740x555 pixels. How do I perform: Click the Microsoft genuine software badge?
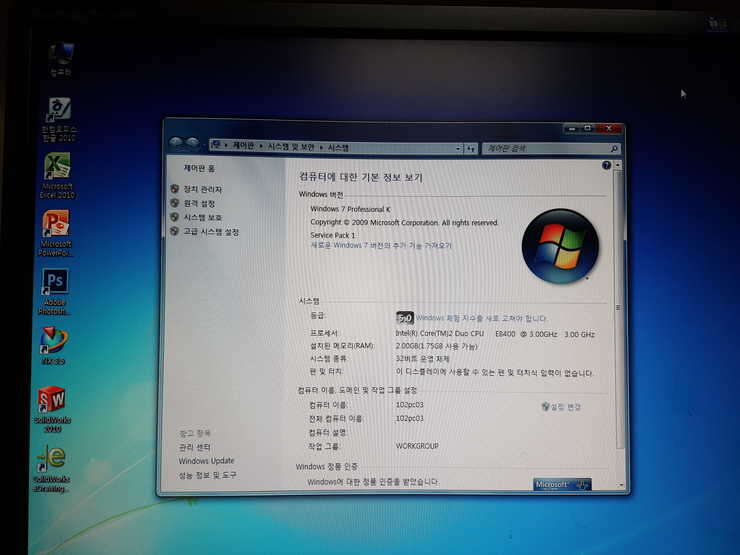coord(562,485)
